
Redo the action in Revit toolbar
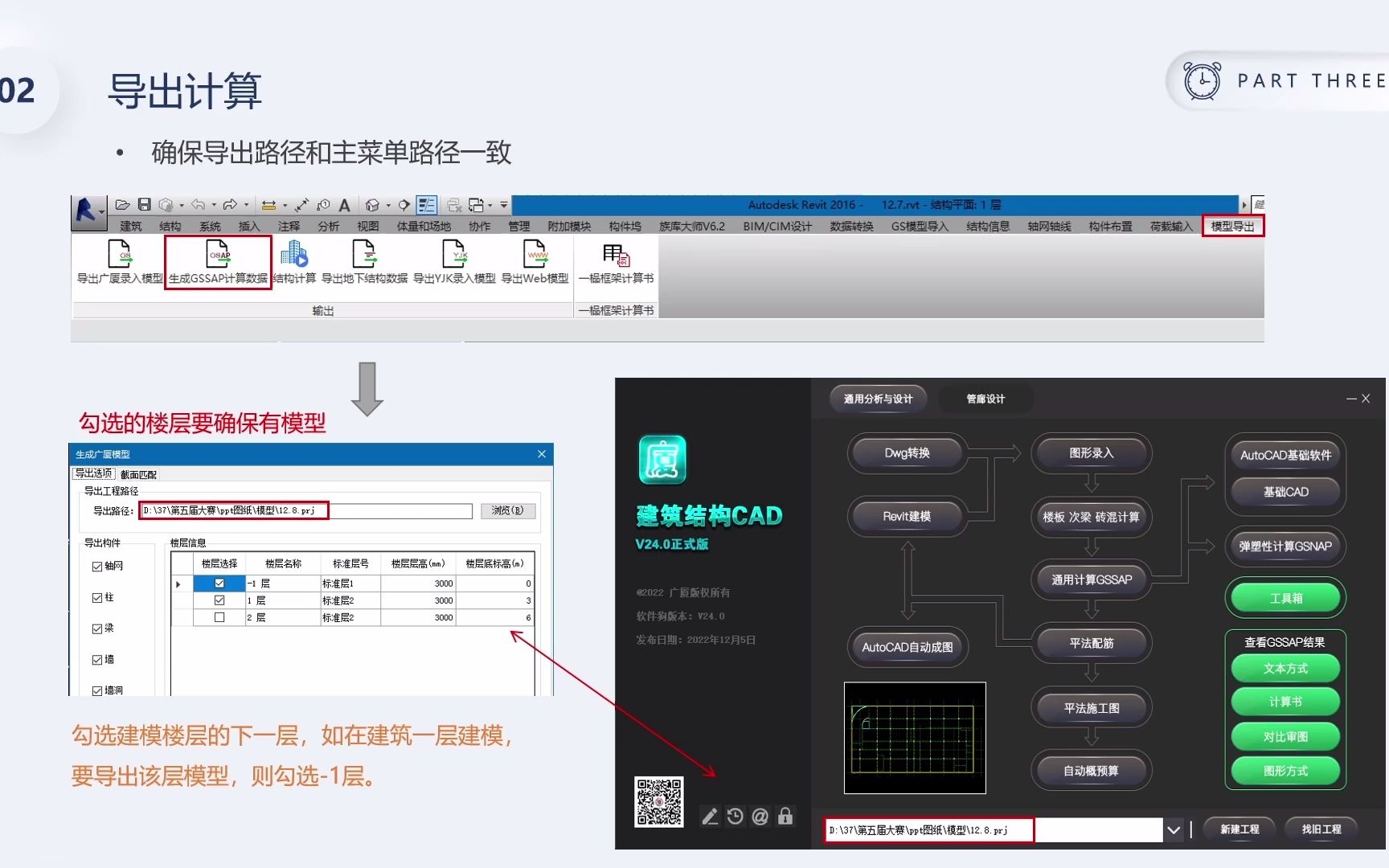tap(230, 205)
